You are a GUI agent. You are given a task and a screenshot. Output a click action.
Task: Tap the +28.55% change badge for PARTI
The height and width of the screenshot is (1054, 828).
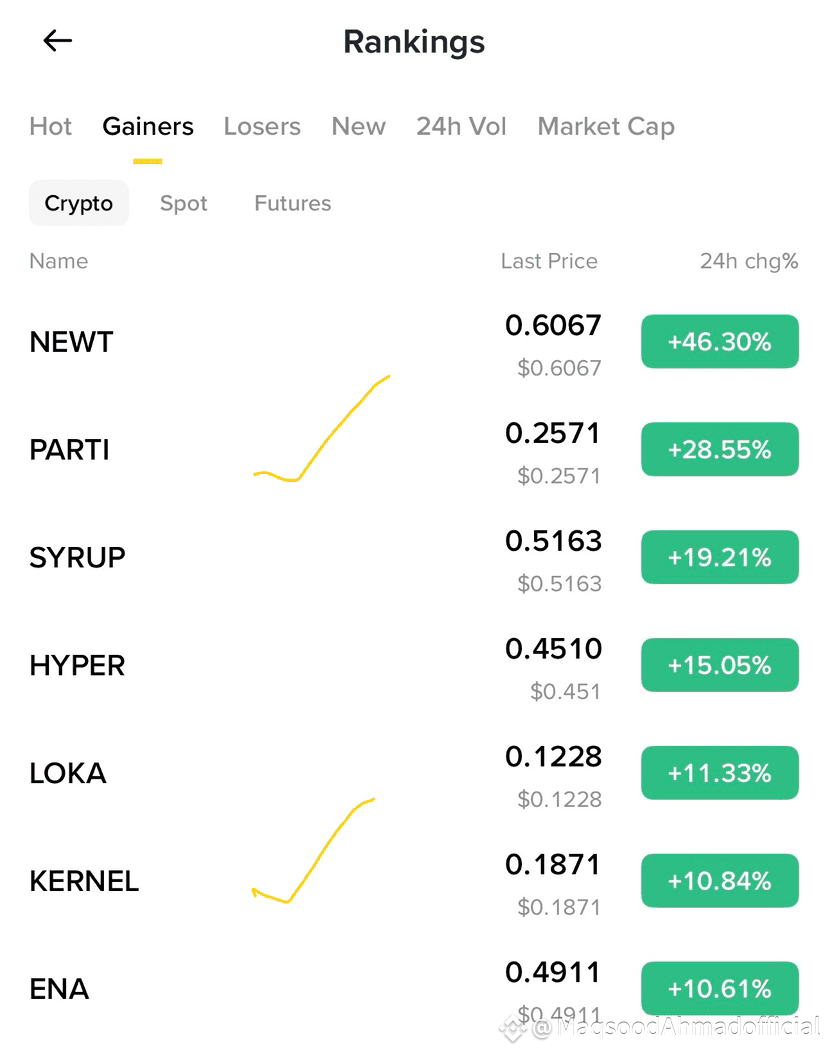(720, 450)
